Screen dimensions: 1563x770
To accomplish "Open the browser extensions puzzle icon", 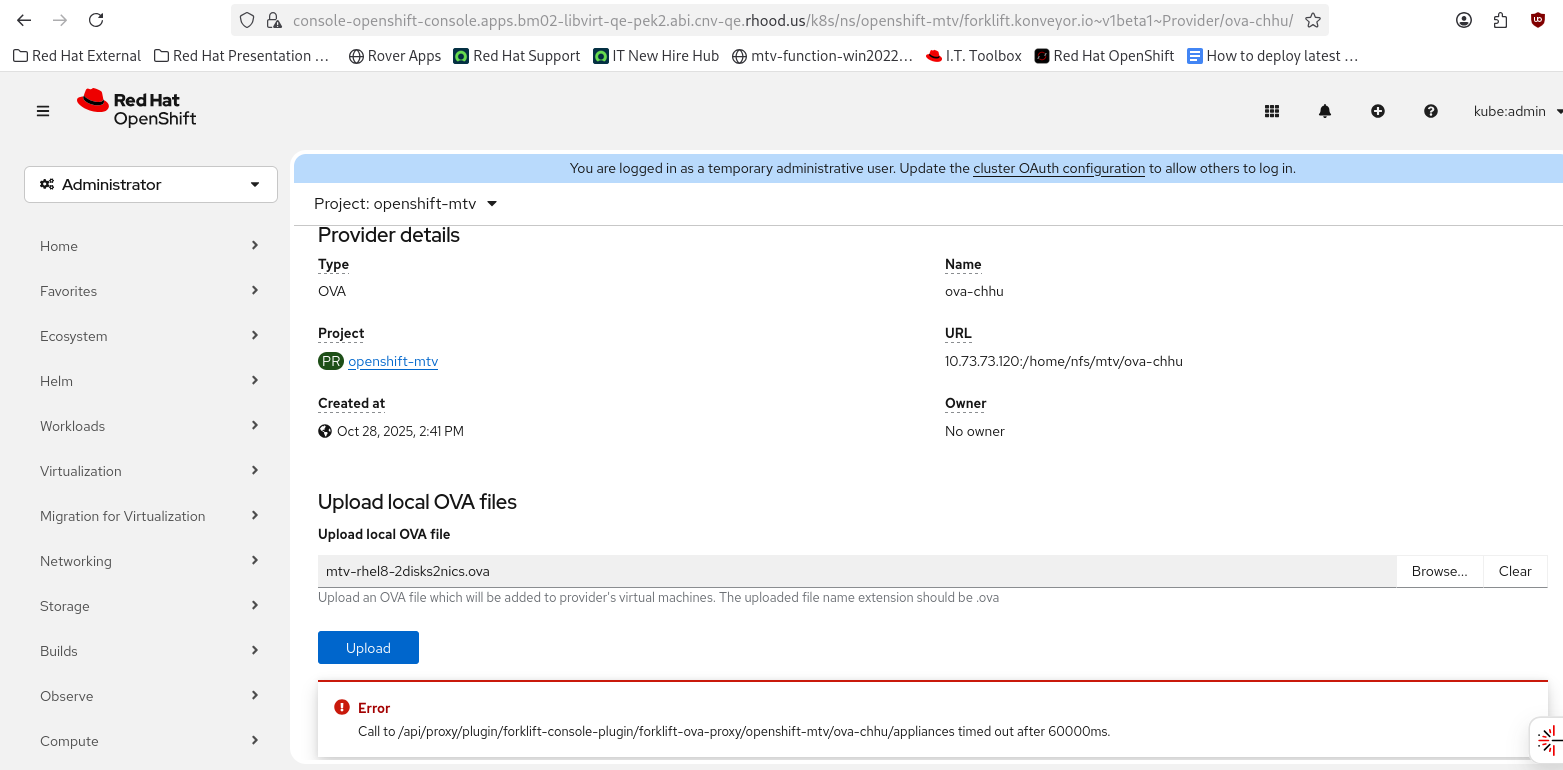I will coord(1500,20).
